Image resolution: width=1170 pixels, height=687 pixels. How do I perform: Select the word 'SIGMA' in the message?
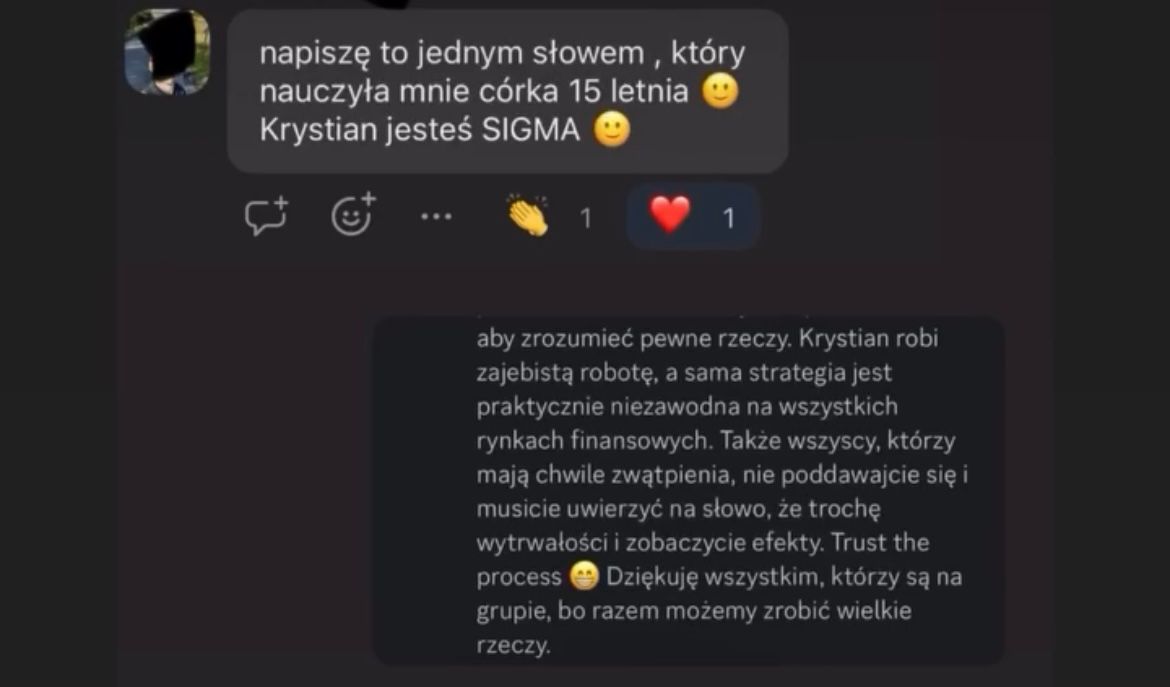click(531, 130)
